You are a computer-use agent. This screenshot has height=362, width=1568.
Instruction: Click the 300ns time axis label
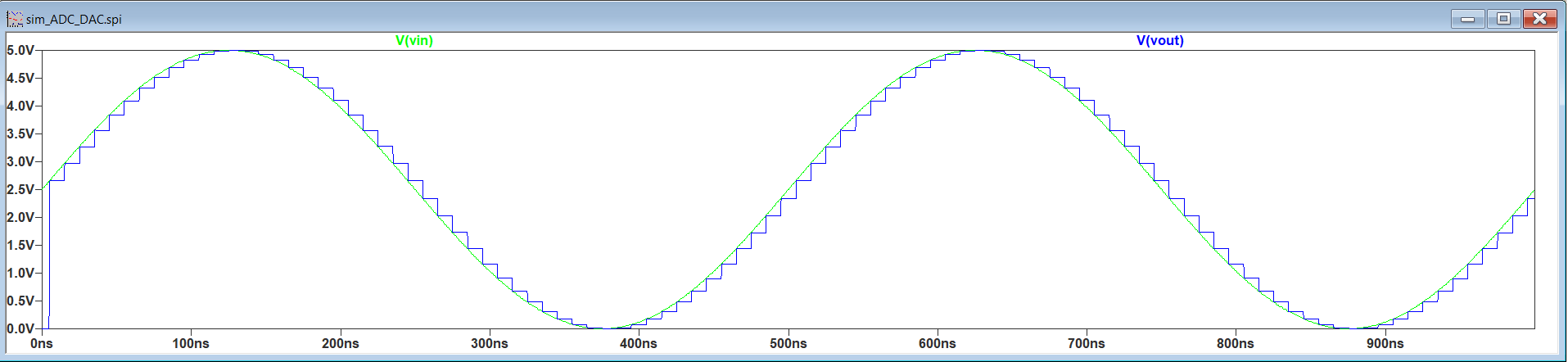click(490, 344)
